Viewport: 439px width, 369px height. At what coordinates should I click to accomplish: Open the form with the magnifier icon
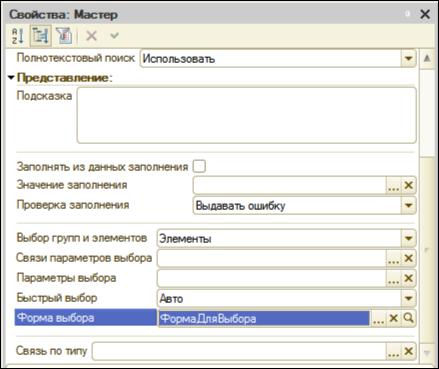pyautogui.click(x=408, y=318)
